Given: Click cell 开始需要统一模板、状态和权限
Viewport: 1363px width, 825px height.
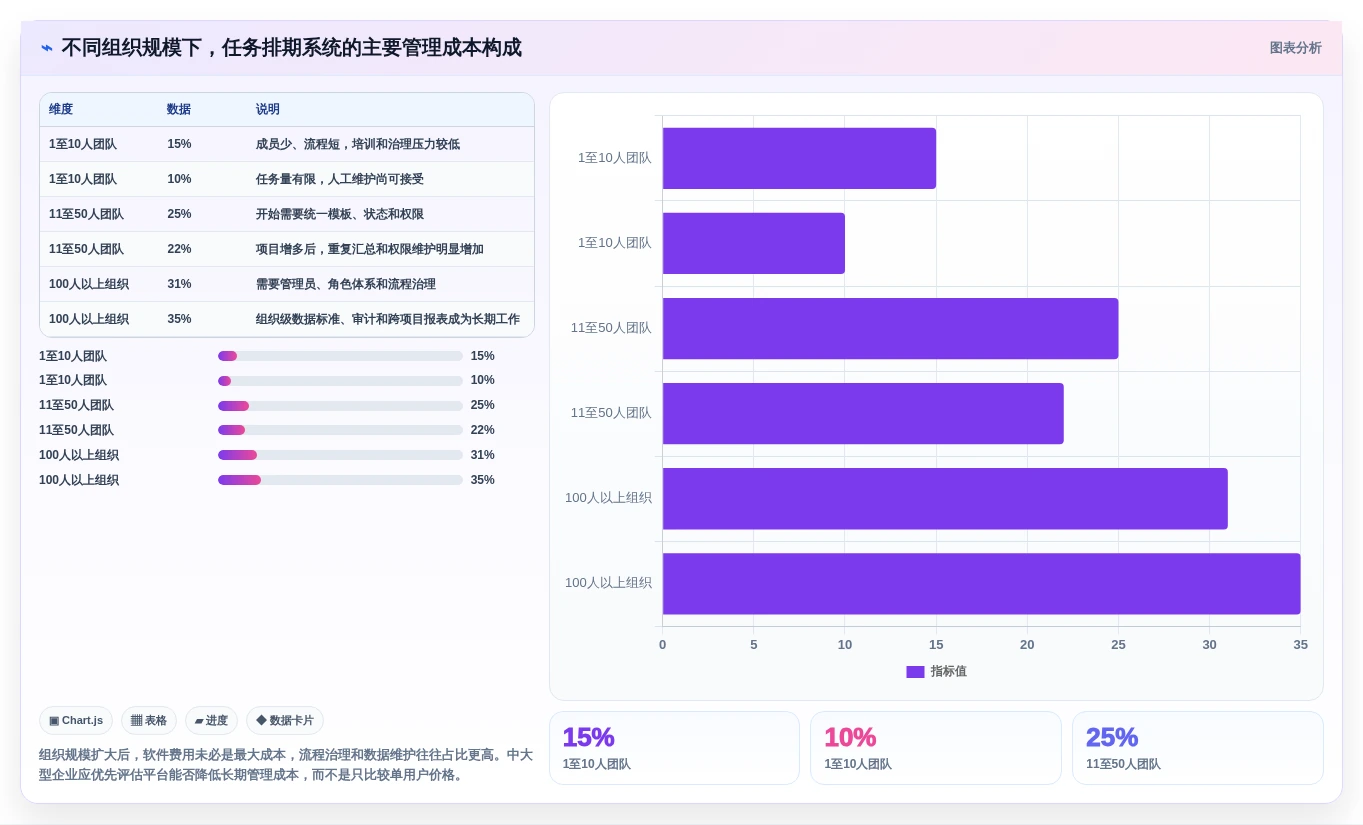Looking at the screenshot, I should coord(340,214).
